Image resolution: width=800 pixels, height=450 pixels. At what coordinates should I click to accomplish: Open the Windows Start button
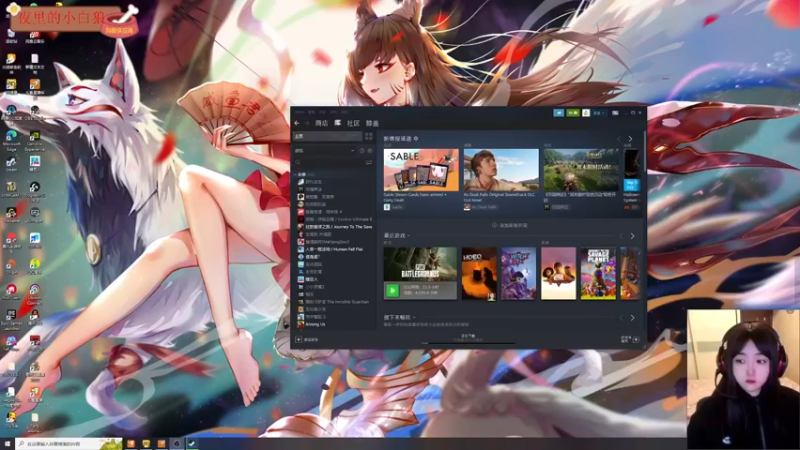pos(7,444)
